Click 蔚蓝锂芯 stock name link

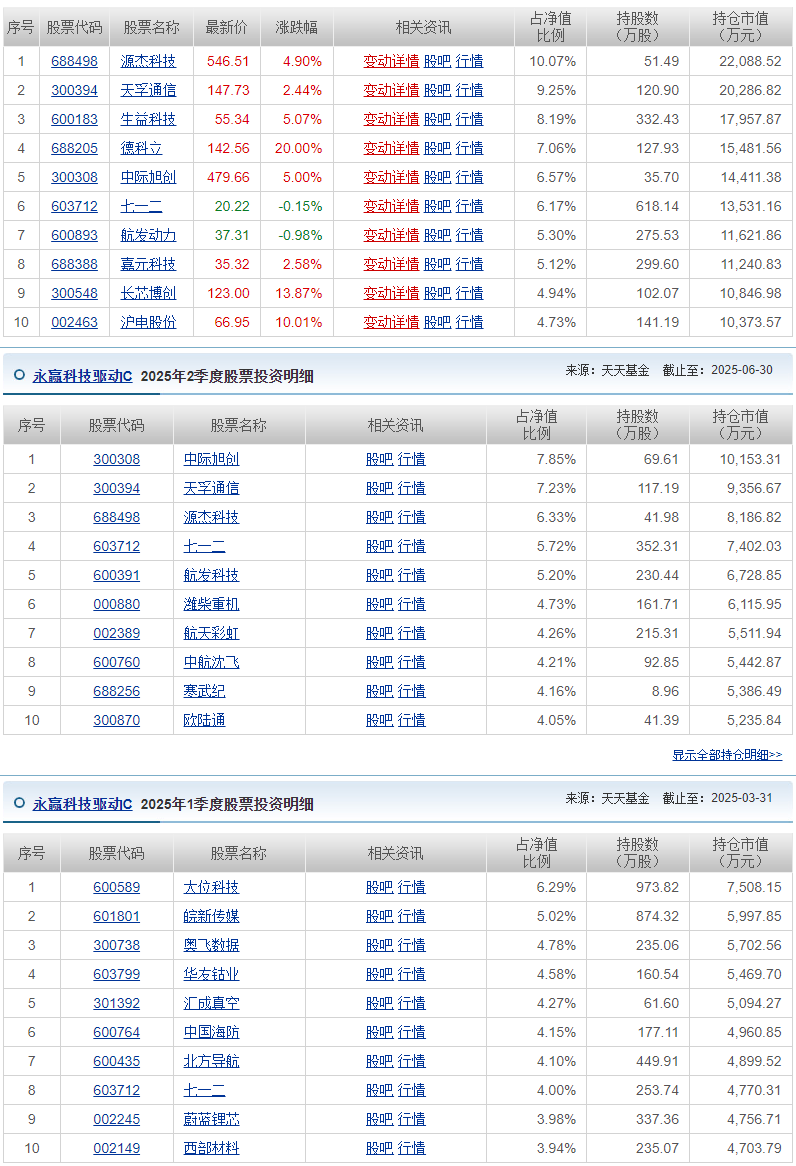point(211,1119)
